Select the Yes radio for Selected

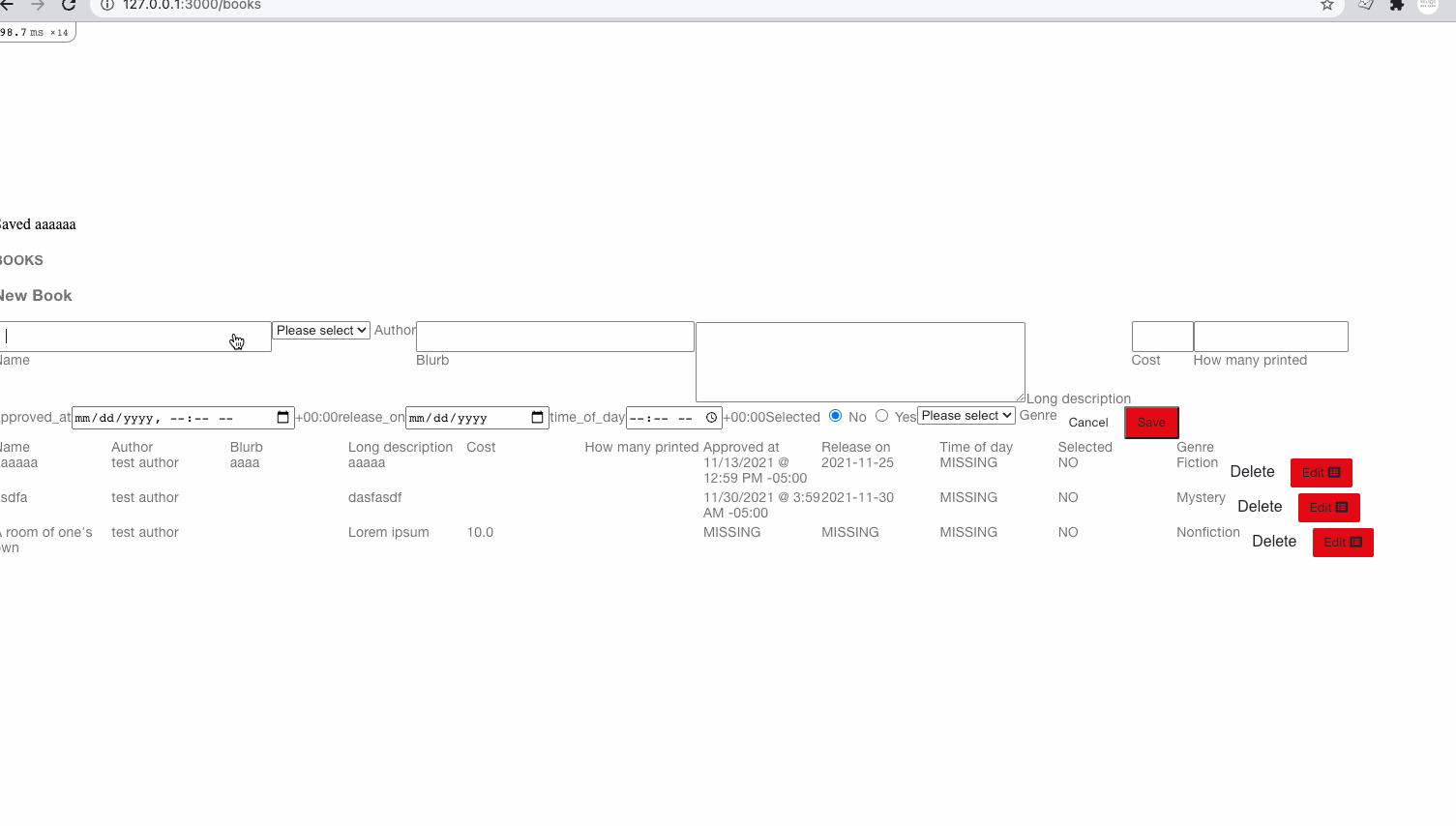(x=881, y=416)
